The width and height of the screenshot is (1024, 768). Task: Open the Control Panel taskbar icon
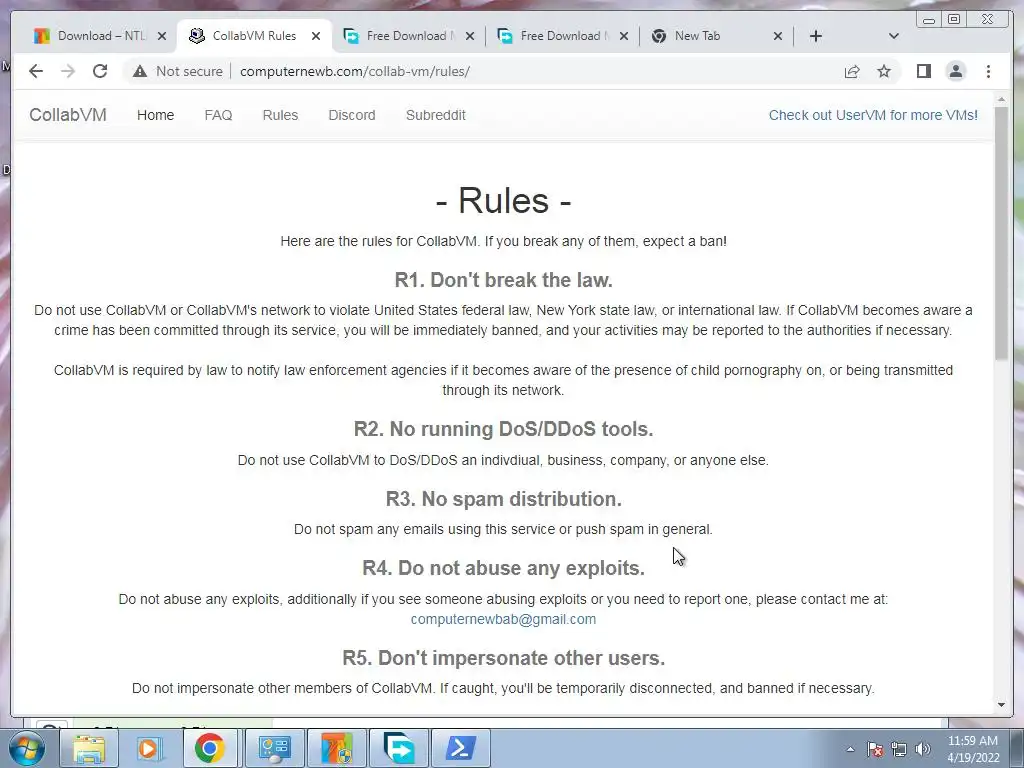(x=275, y=748)
